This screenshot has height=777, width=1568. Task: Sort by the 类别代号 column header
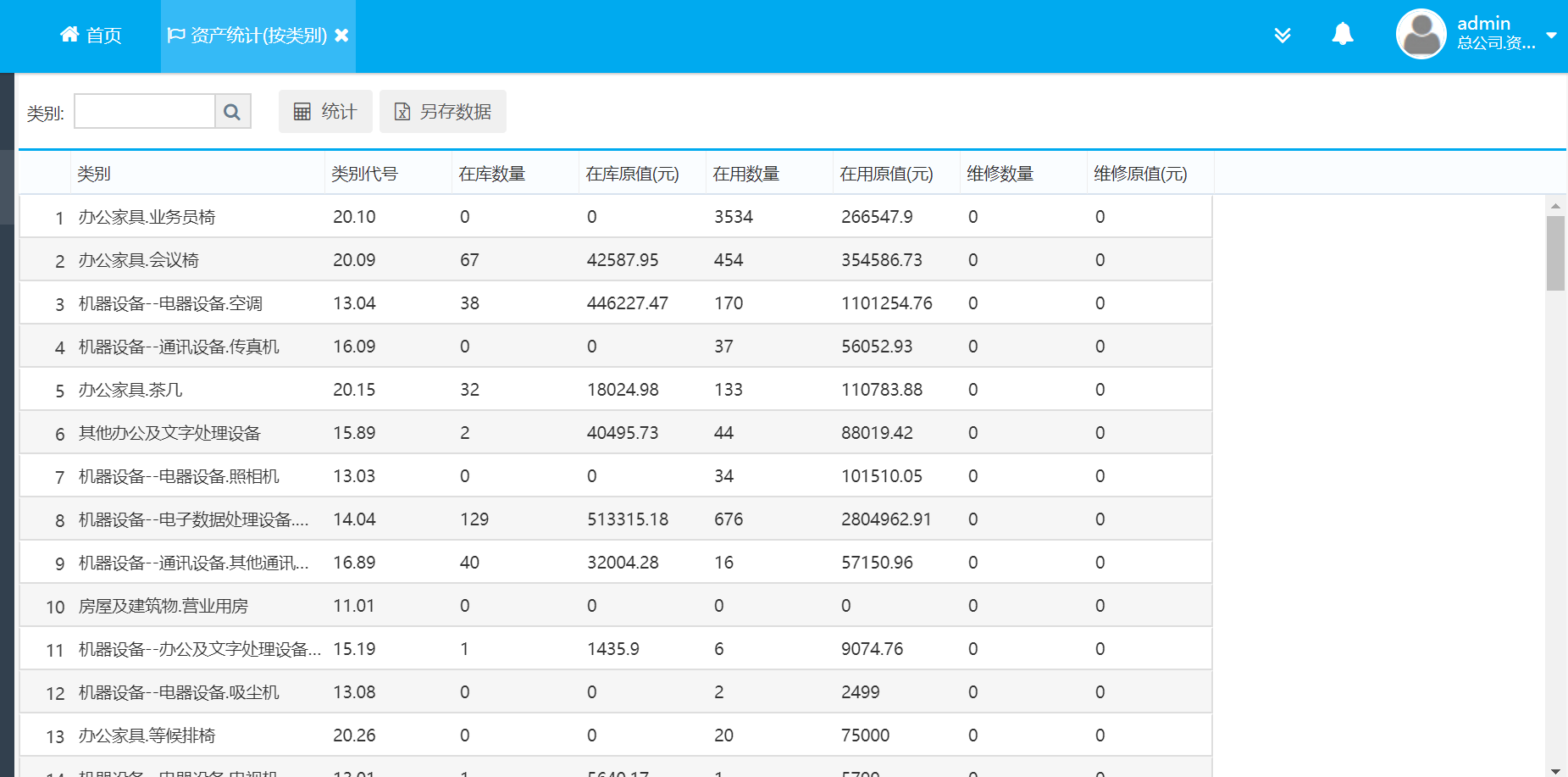(364, 174)
